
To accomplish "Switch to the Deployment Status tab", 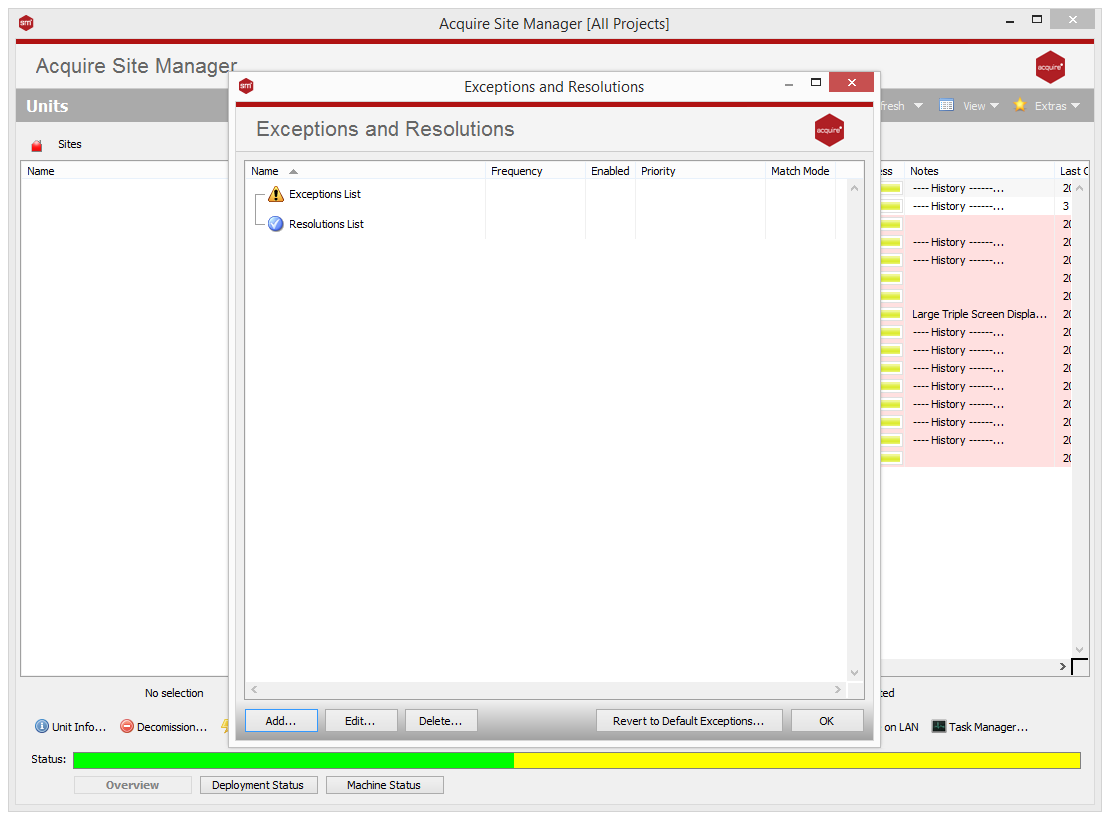I will (x=258, y=784).
